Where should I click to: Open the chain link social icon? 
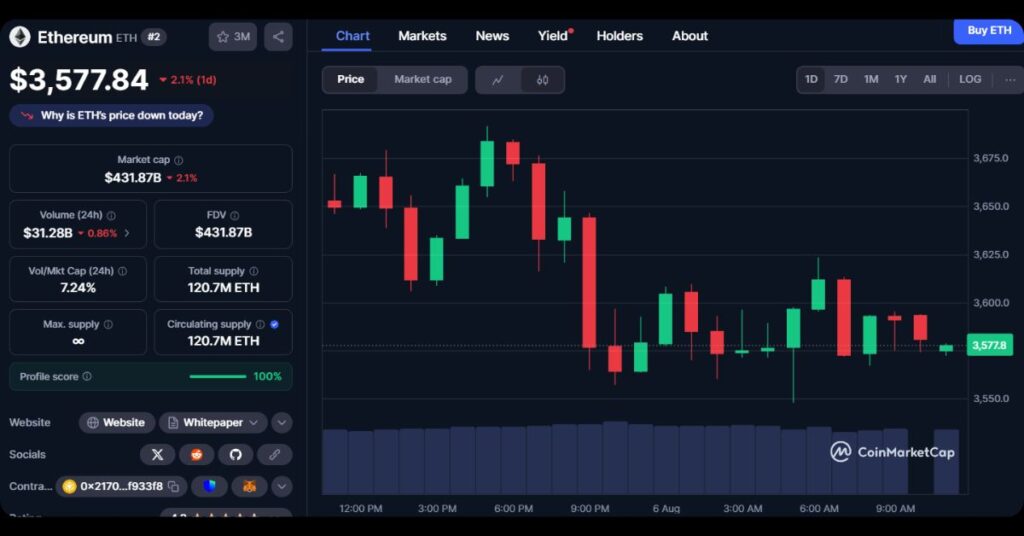coord(274,454)
